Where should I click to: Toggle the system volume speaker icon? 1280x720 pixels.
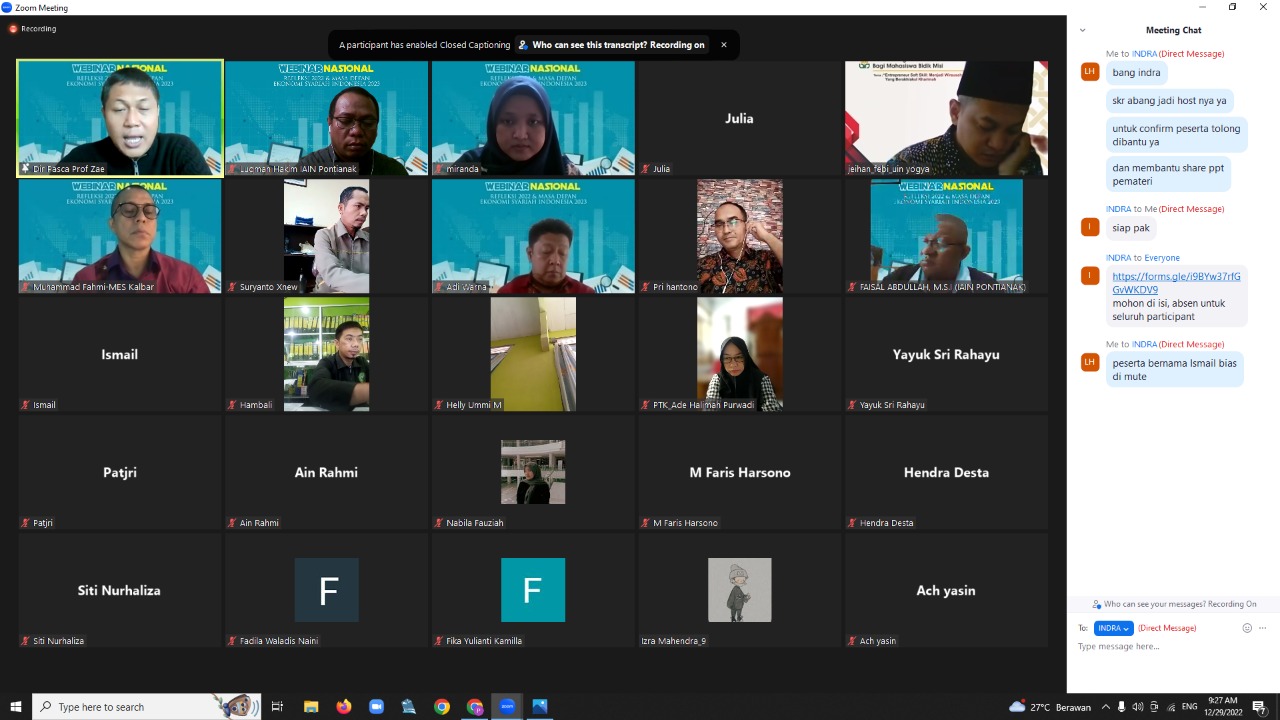[x=1138, y=707]
